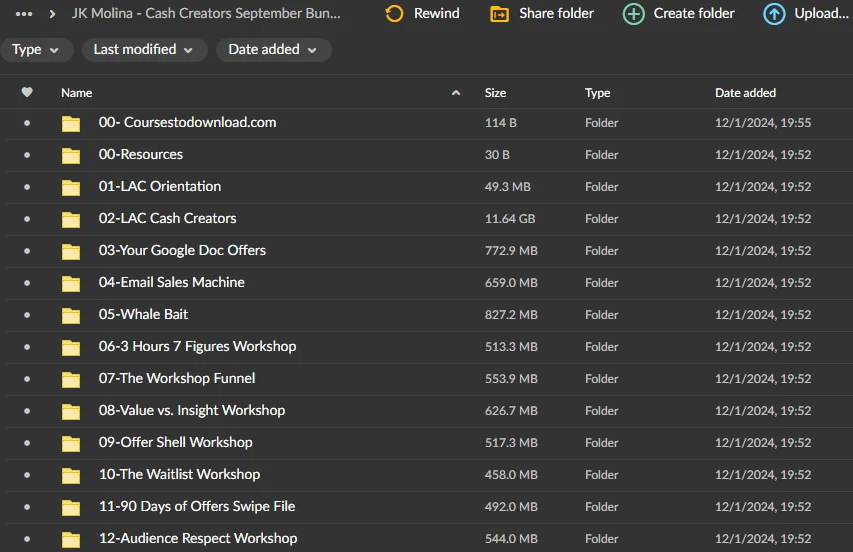
Task: Sort by the Name column header
Action: pos(77,93)
